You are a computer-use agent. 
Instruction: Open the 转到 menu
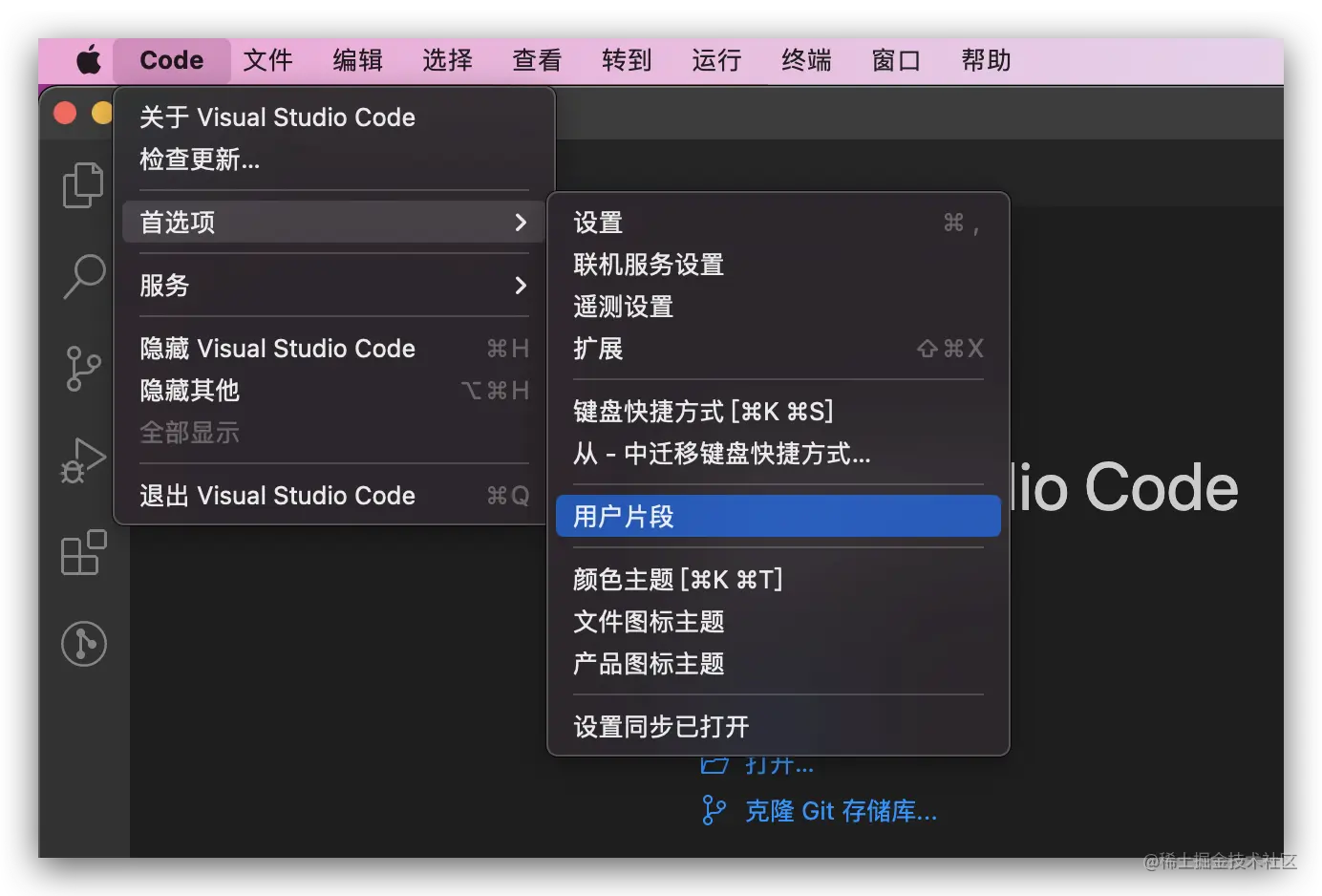pos(627,60)
